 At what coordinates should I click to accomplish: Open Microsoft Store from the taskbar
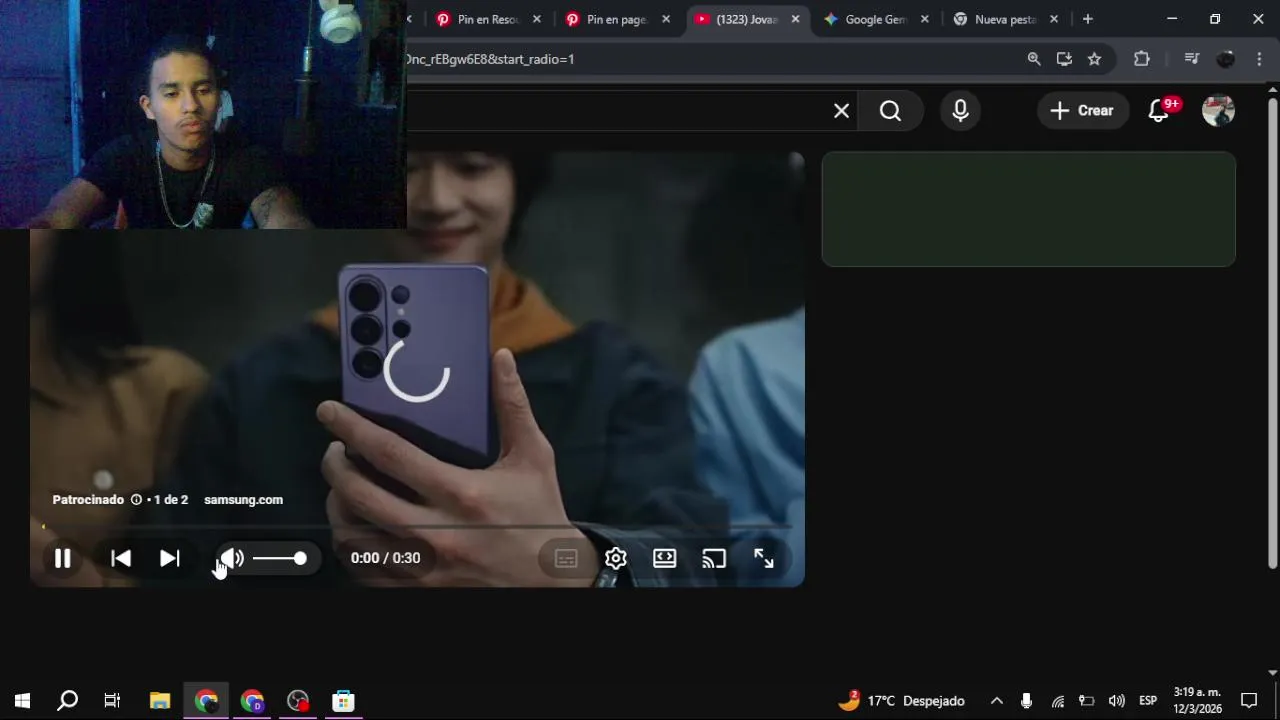(x=343, y=701)
